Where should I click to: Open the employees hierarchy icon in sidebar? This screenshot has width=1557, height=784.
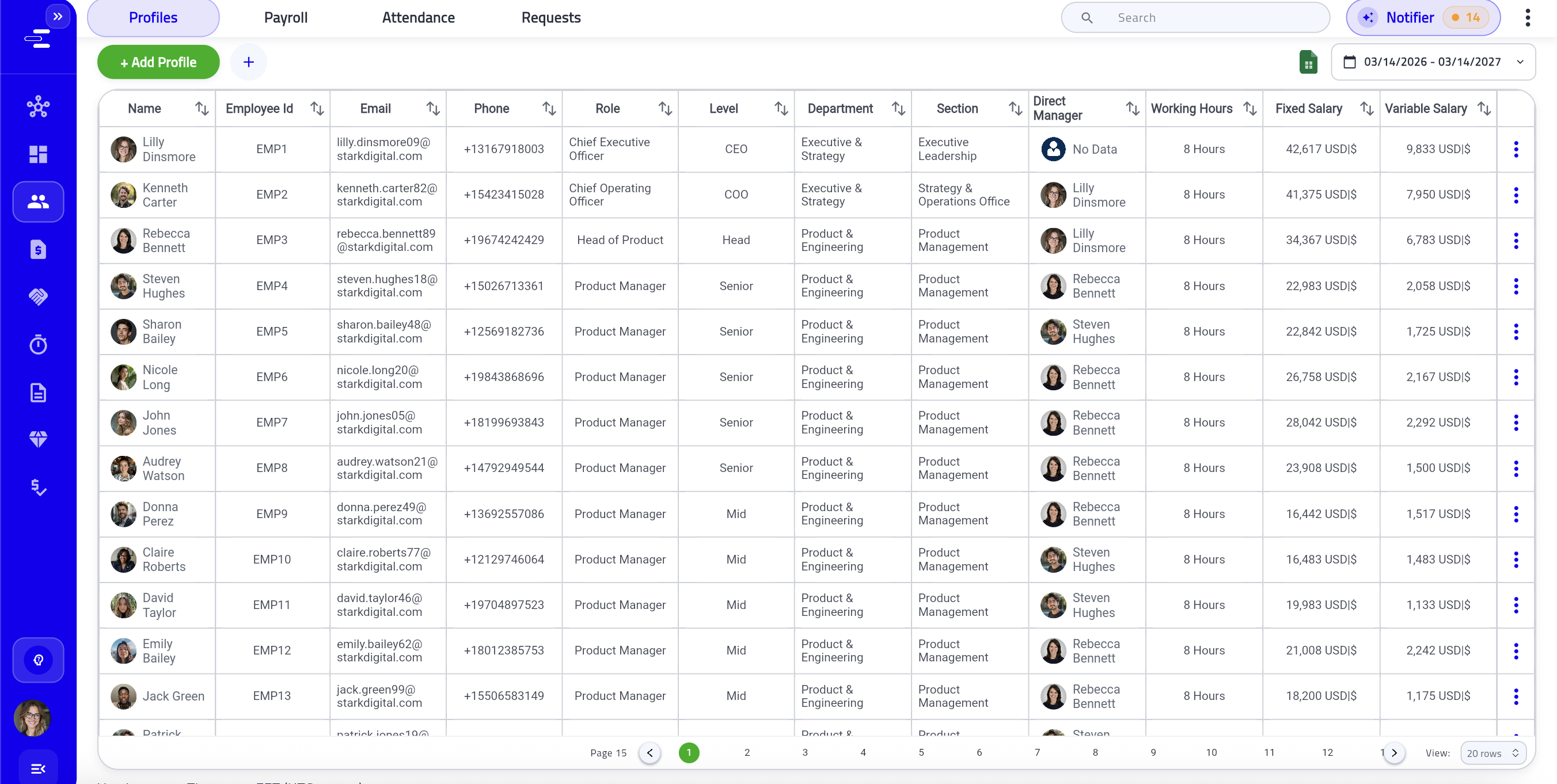[x=38, y=106]
